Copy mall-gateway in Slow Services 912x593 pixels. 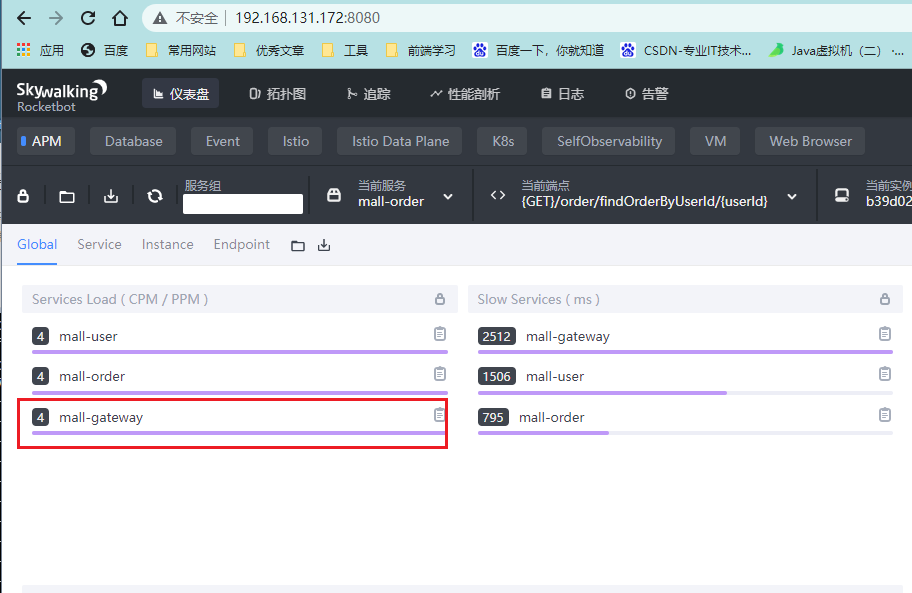tap(885, 334)
